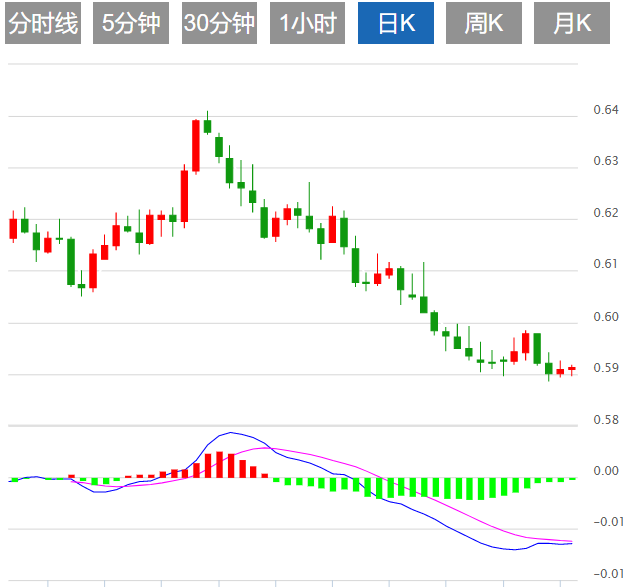Switch to the 月K monthly chart
Screen dimensions: 642x587
pos(572,23)
